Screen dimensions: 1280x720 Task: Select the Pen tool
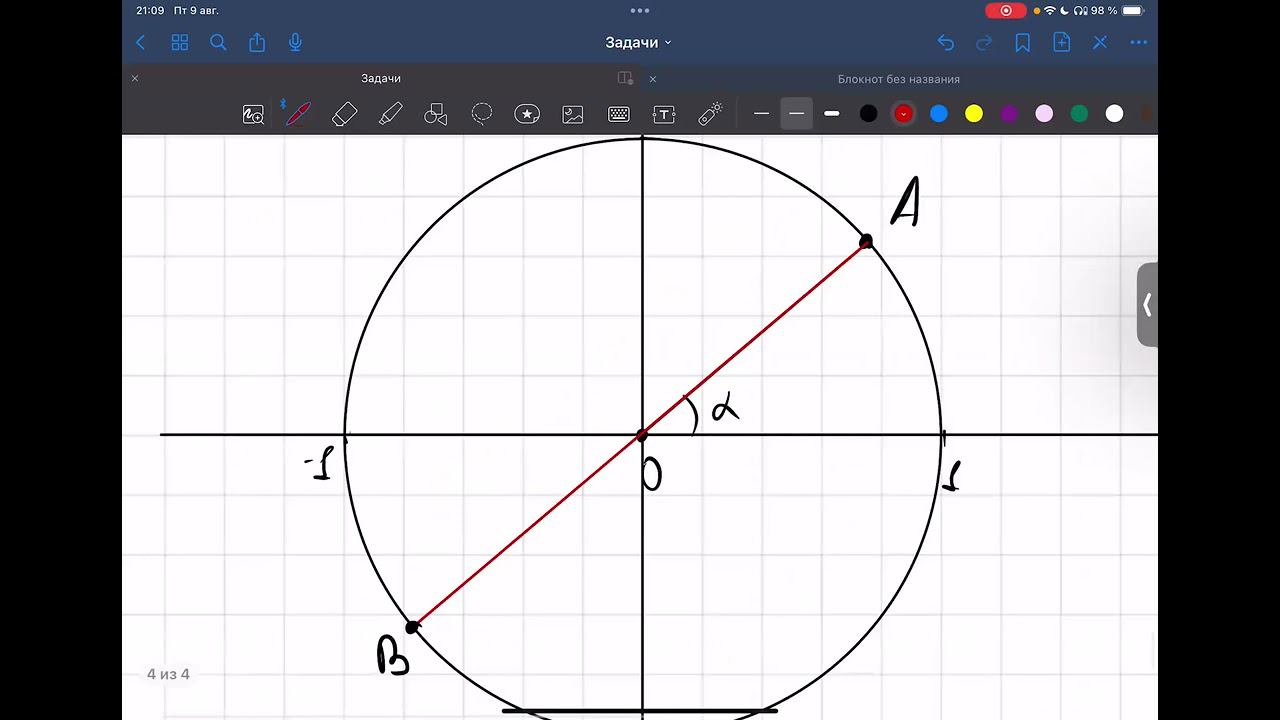click(x=297, y=113)
